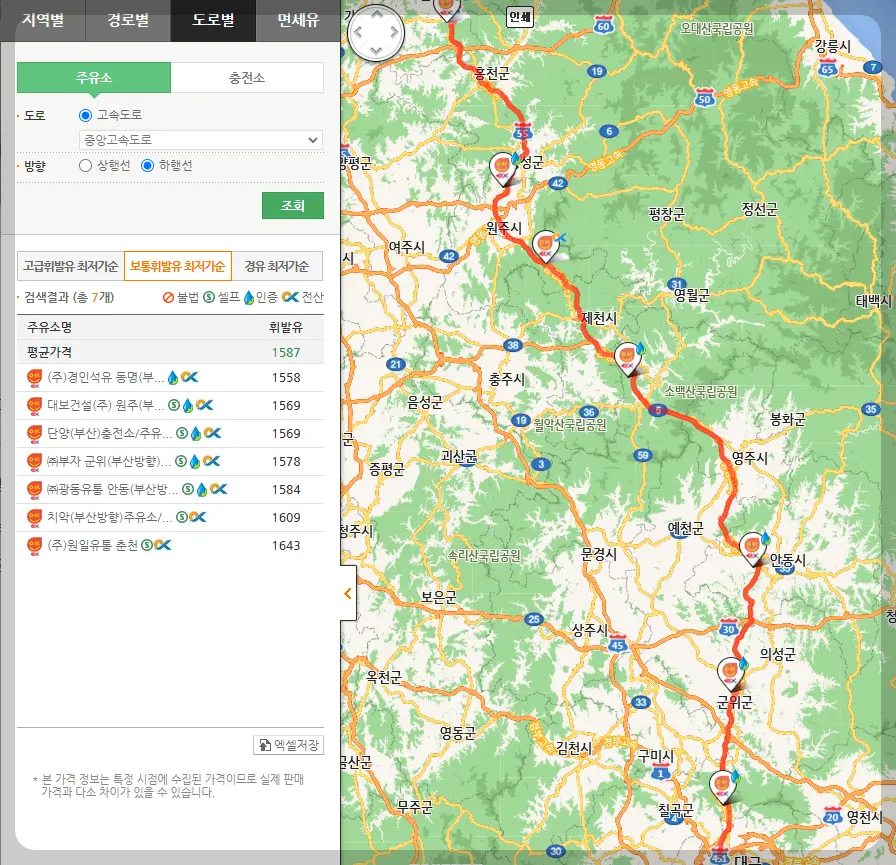Click the 셀프 legend icon
Image resolution: width=896 pixels, height=865 pixels.
click(209, 297)
